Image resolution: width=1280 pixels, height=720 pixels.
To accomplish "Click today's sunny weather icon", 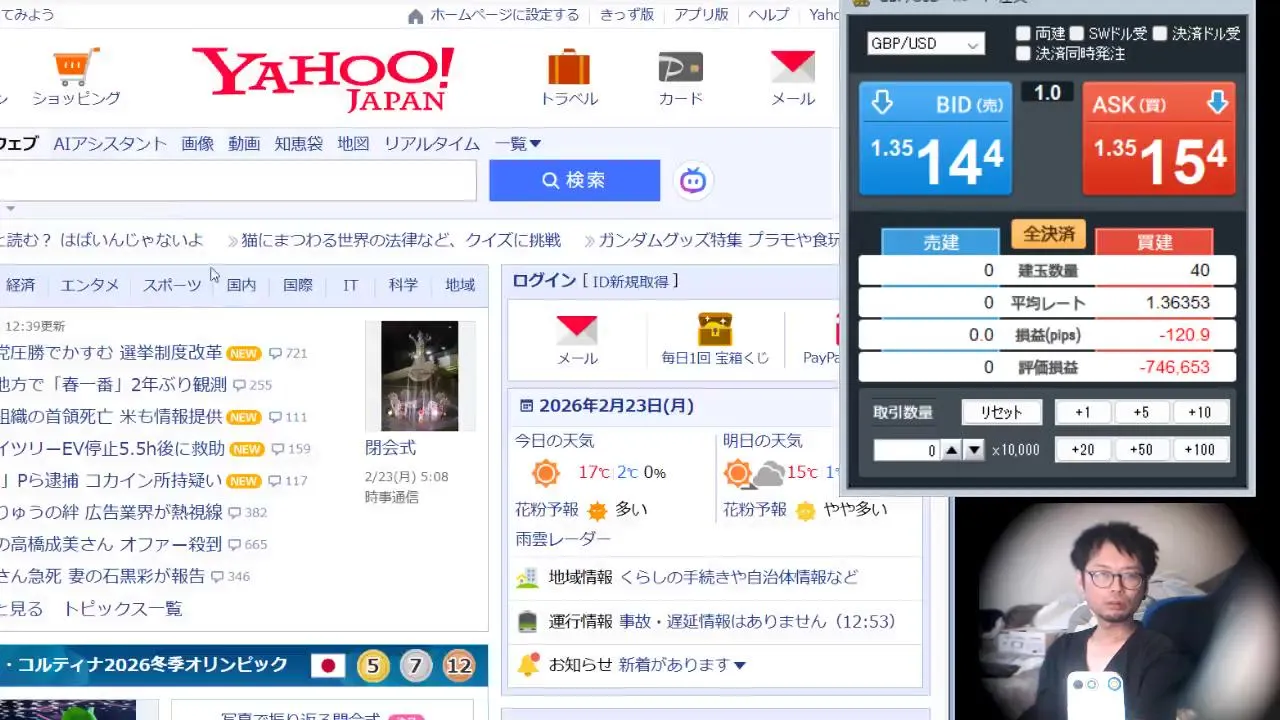I will [546, 473].
